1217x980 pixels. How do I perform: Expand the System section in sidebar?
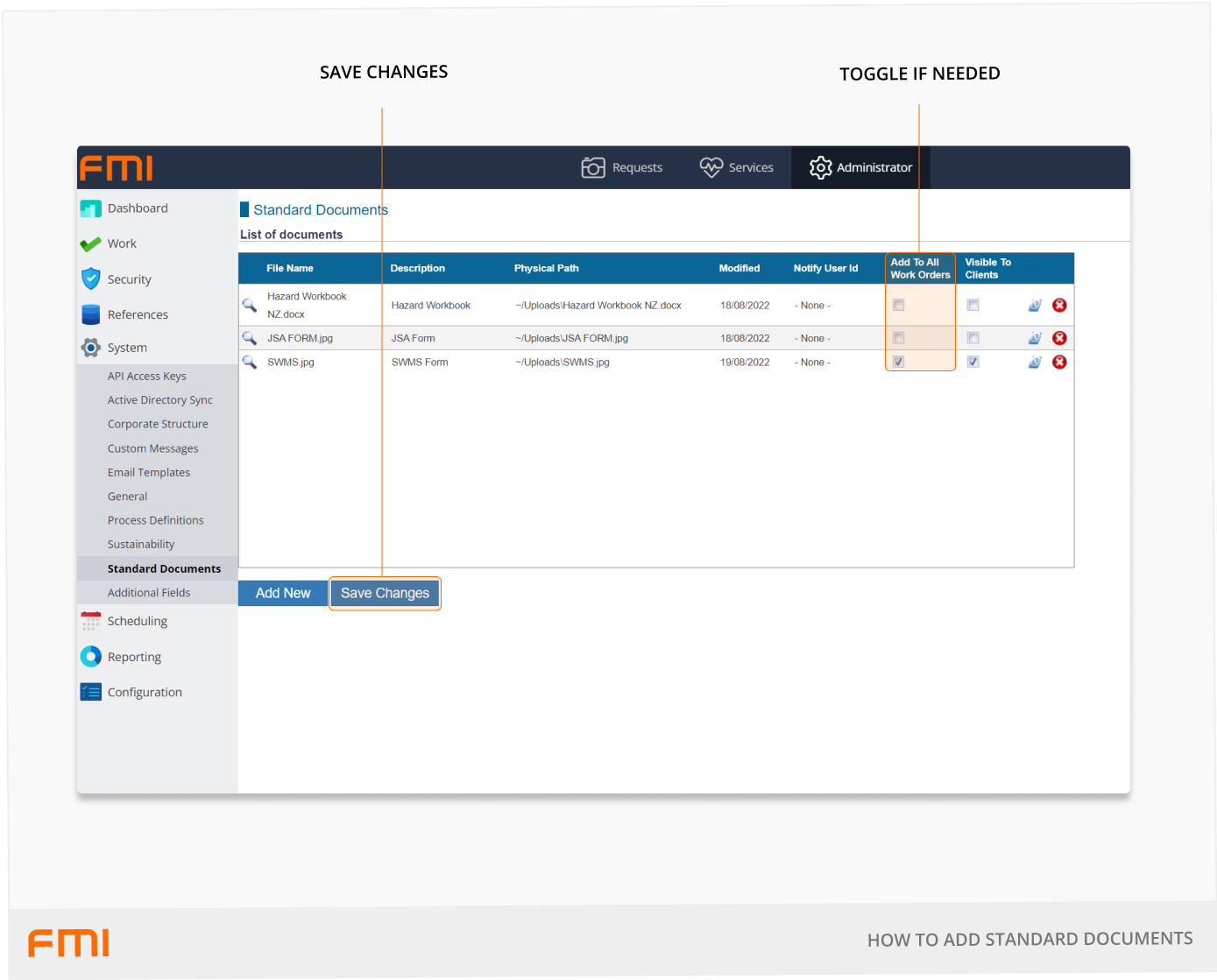pyautogui.click(x=127, y=348)
